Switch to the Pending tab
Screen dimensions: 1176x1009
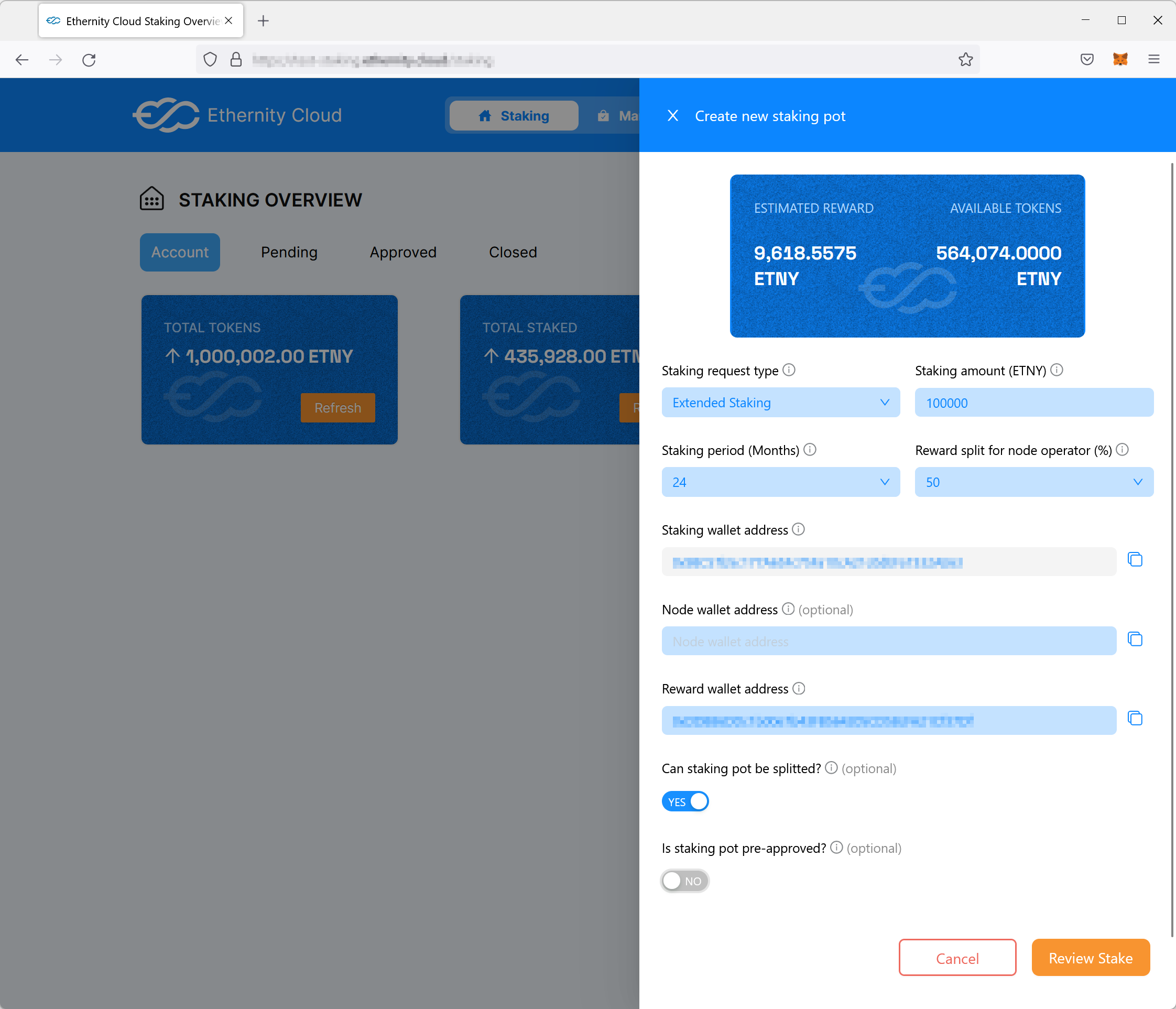pos(289,252)
